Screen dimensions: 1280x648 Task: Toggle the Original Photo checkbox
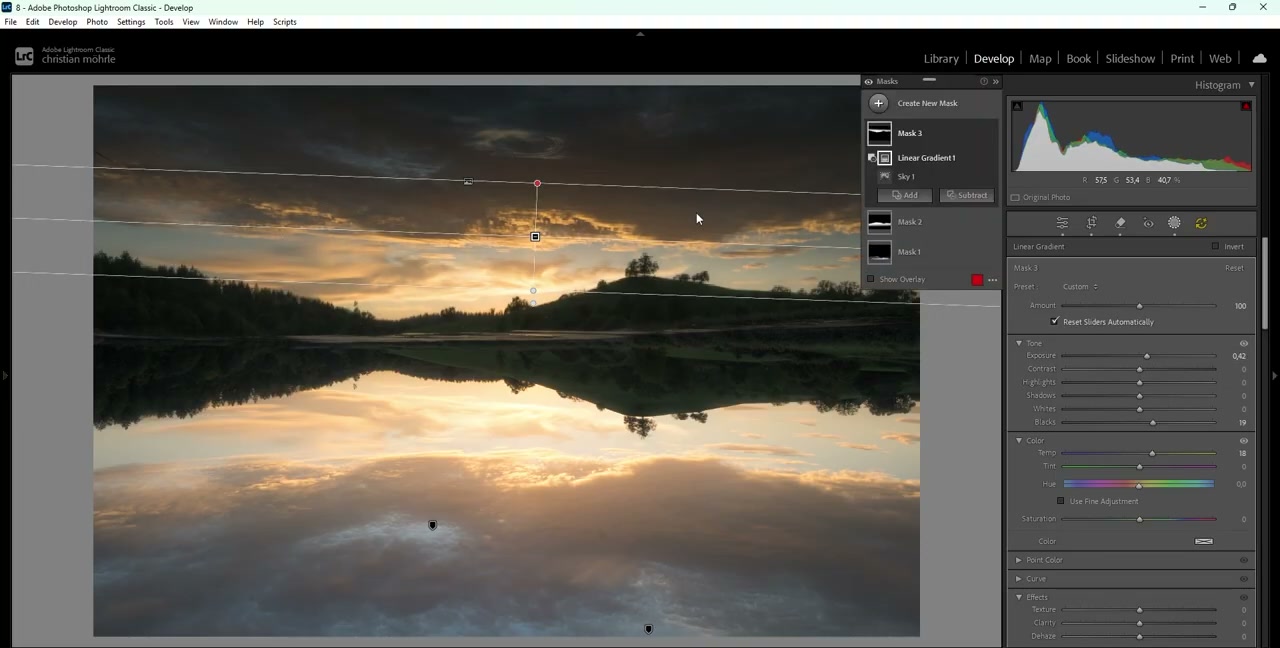coord(1015,198)
